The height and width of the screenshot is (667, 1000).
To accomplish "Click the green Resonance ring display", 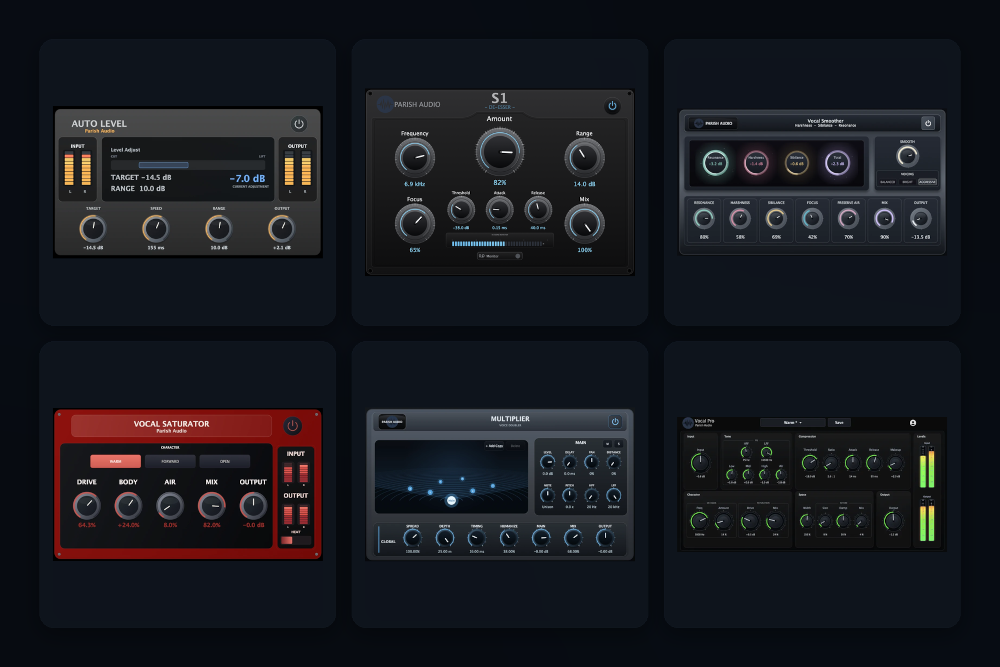I will click(715, 163).
